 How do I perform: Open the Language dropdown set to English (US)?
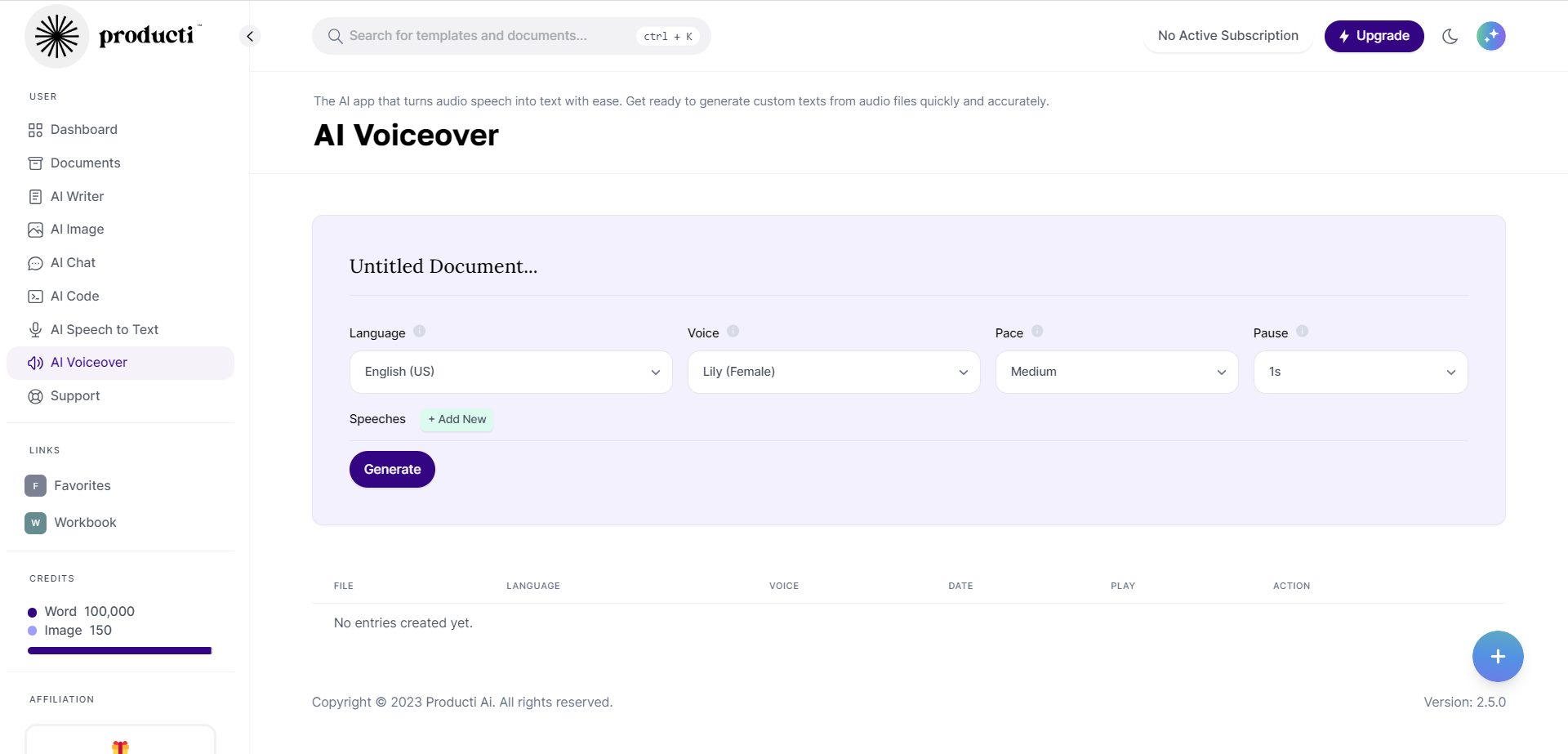pyautogui.click(x=510, y=372)
